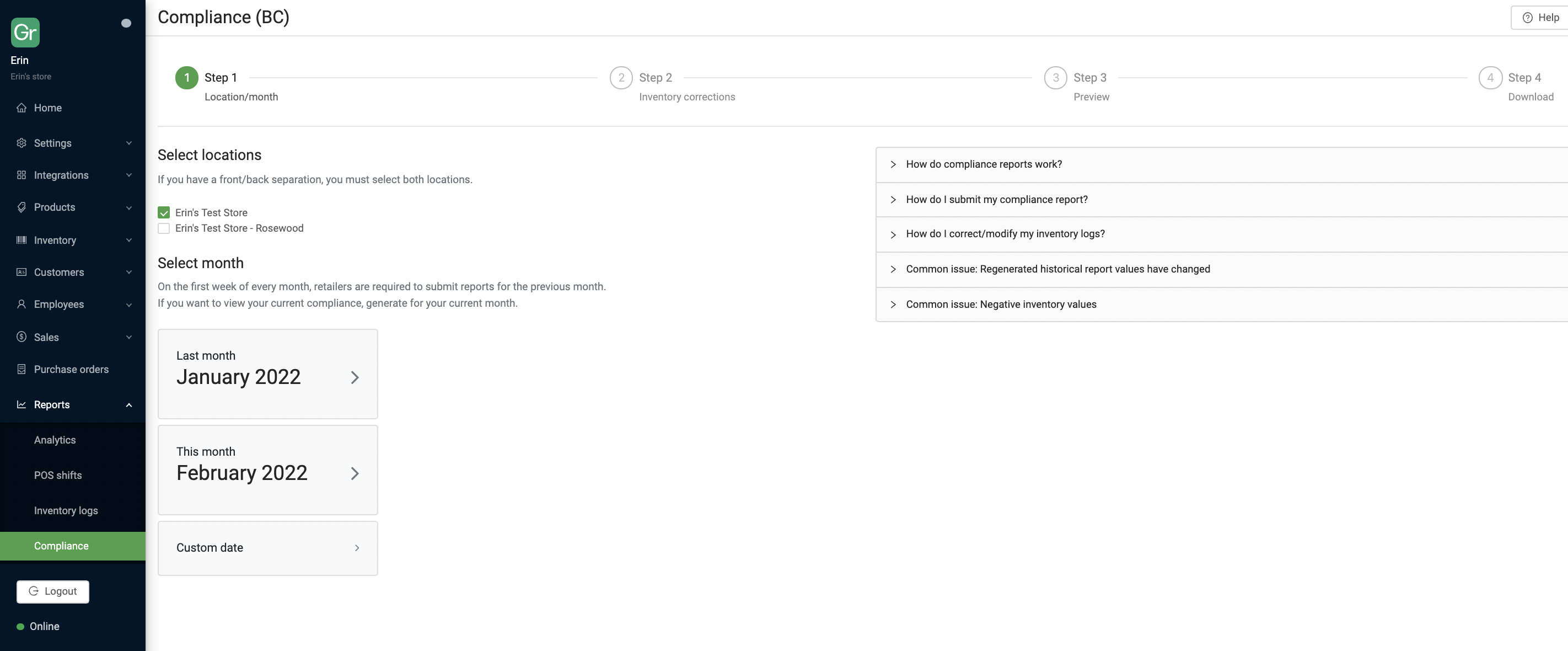Viewport: 1568px width, 651px height.
Task: Click the Sales dollar coin icon
Action: click(x=22, y=337)
